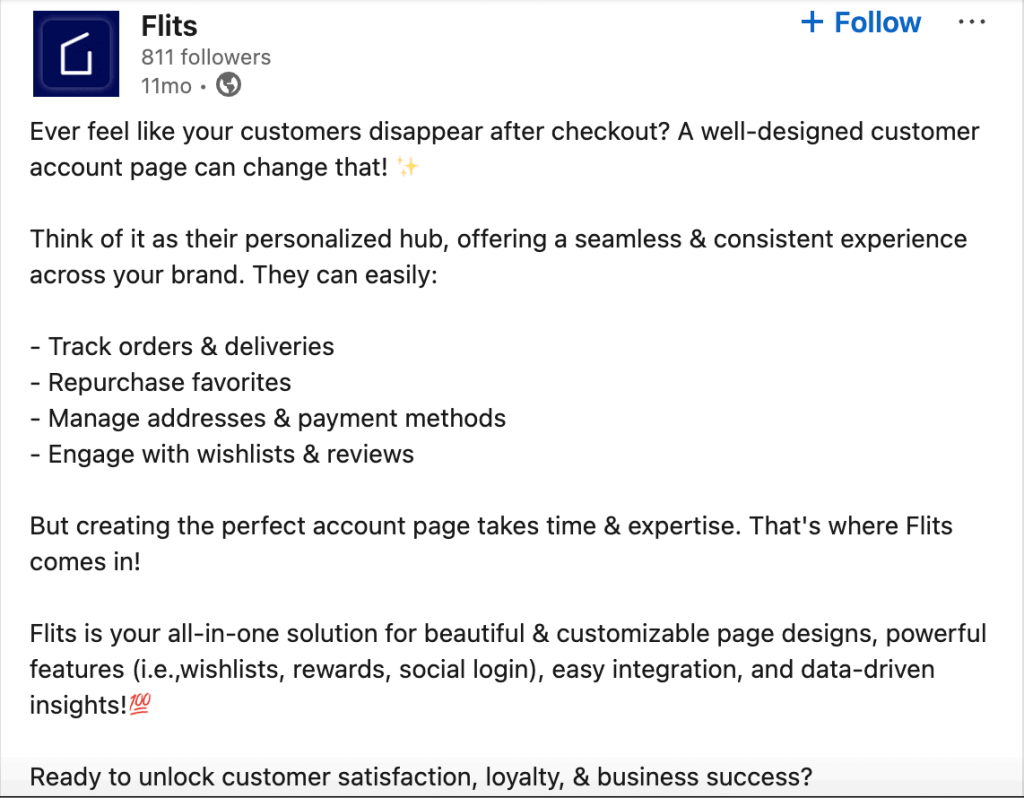The image size is (1024, 798).
Task: Click the 'Ready to unlock customer satisfaction' line
Action: pos(420,776)
